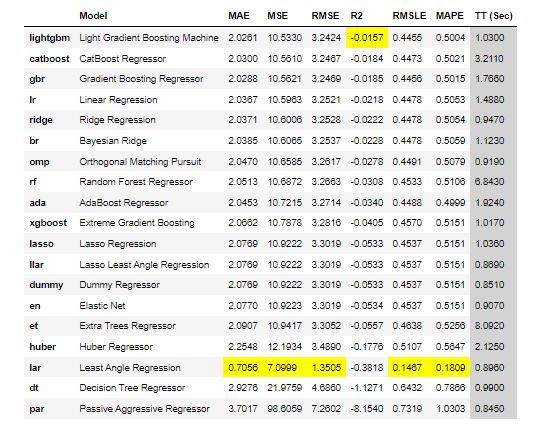
Task: Select the lightgbm row index
Action: pyautogui.click(x=50, y=38)
